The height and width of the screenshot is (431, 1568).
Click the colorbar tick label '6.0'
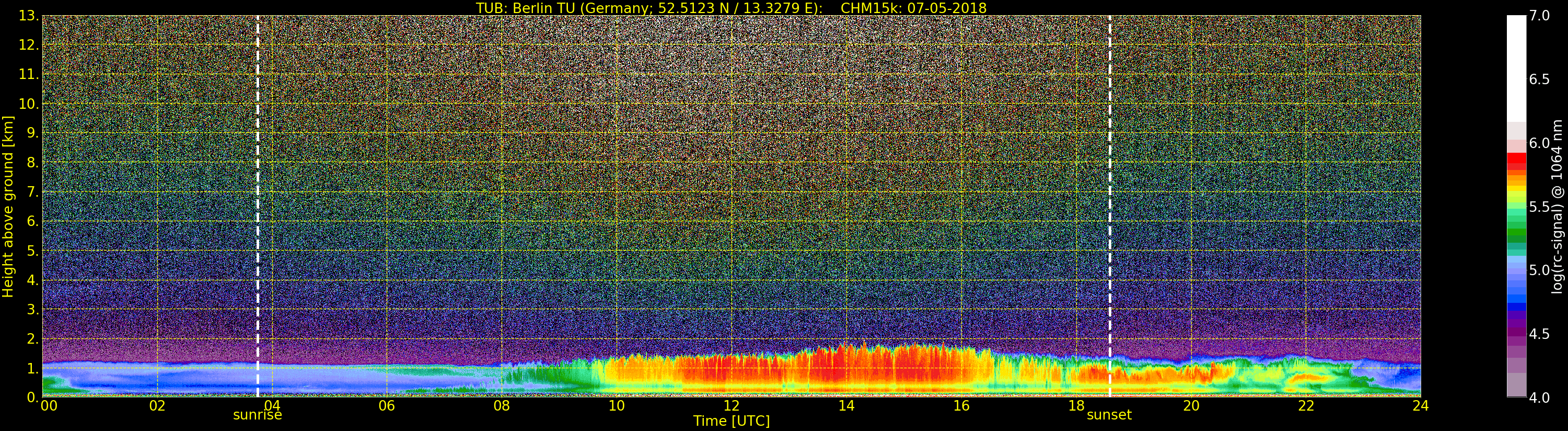[1539, 143]
